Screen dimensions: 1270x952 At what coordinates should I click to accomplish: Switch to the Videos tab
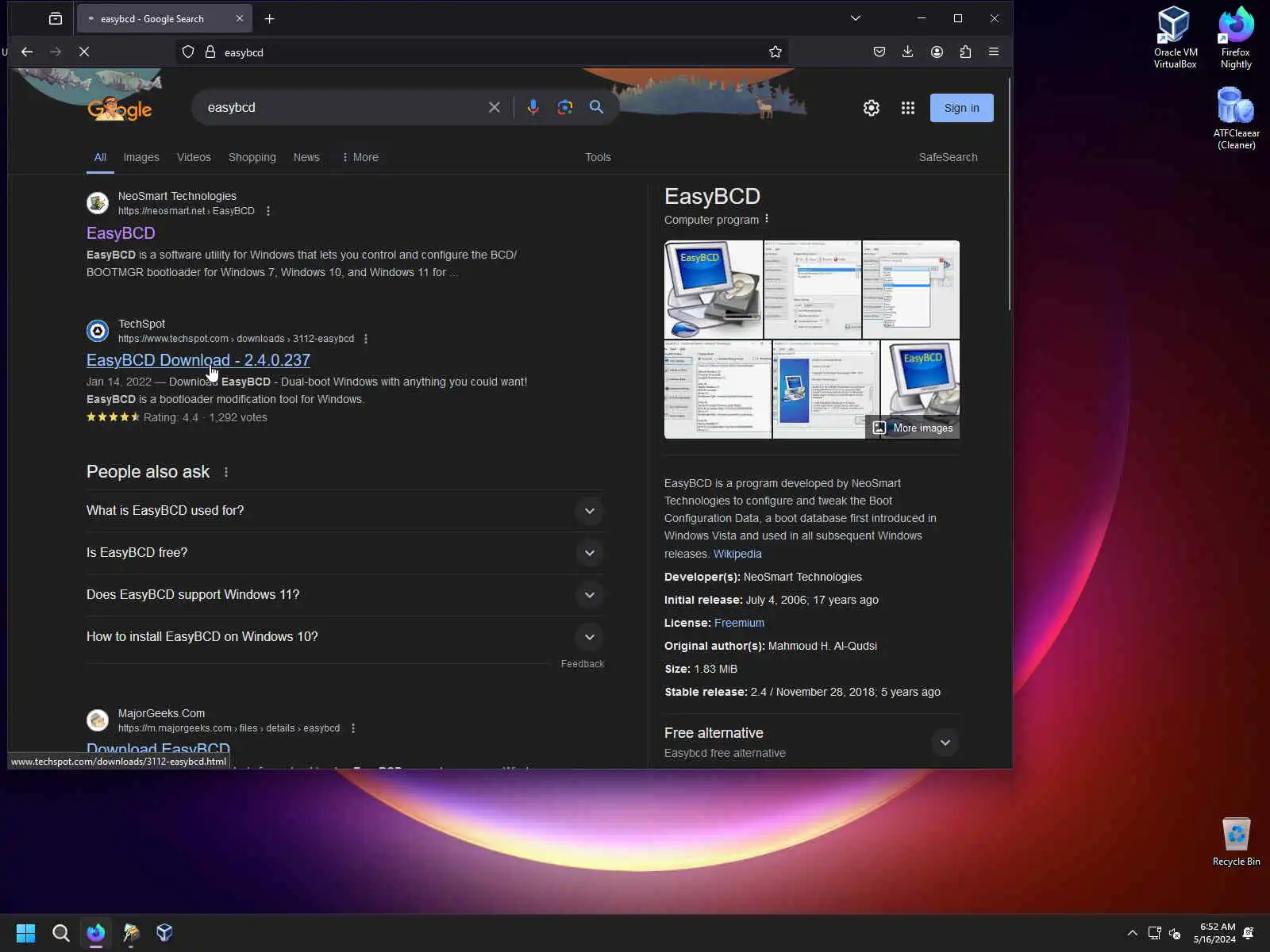(x=194, y=157)
